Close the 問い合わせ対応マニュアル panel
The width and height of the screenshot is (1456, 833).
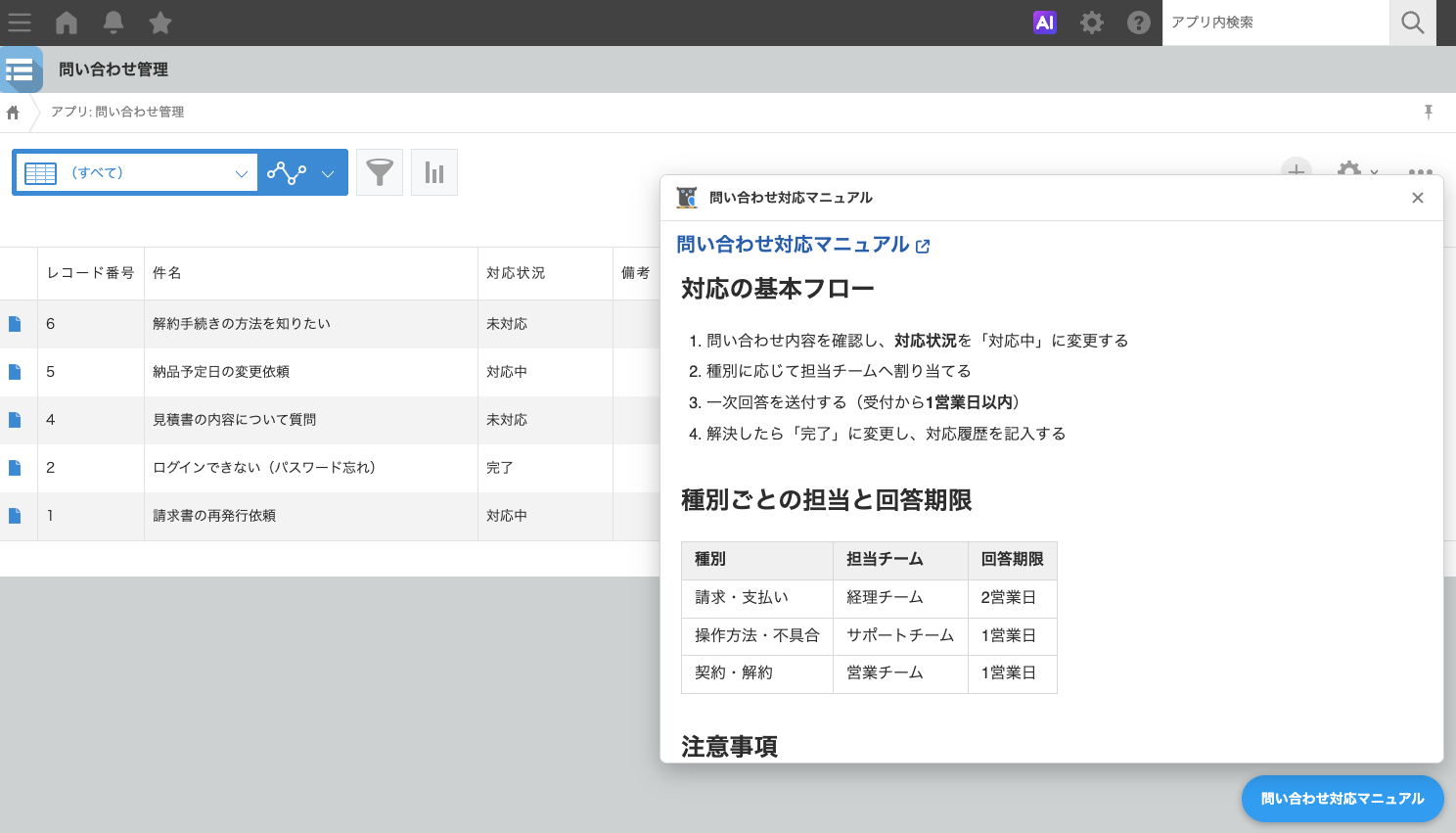tap(1418, 198)
